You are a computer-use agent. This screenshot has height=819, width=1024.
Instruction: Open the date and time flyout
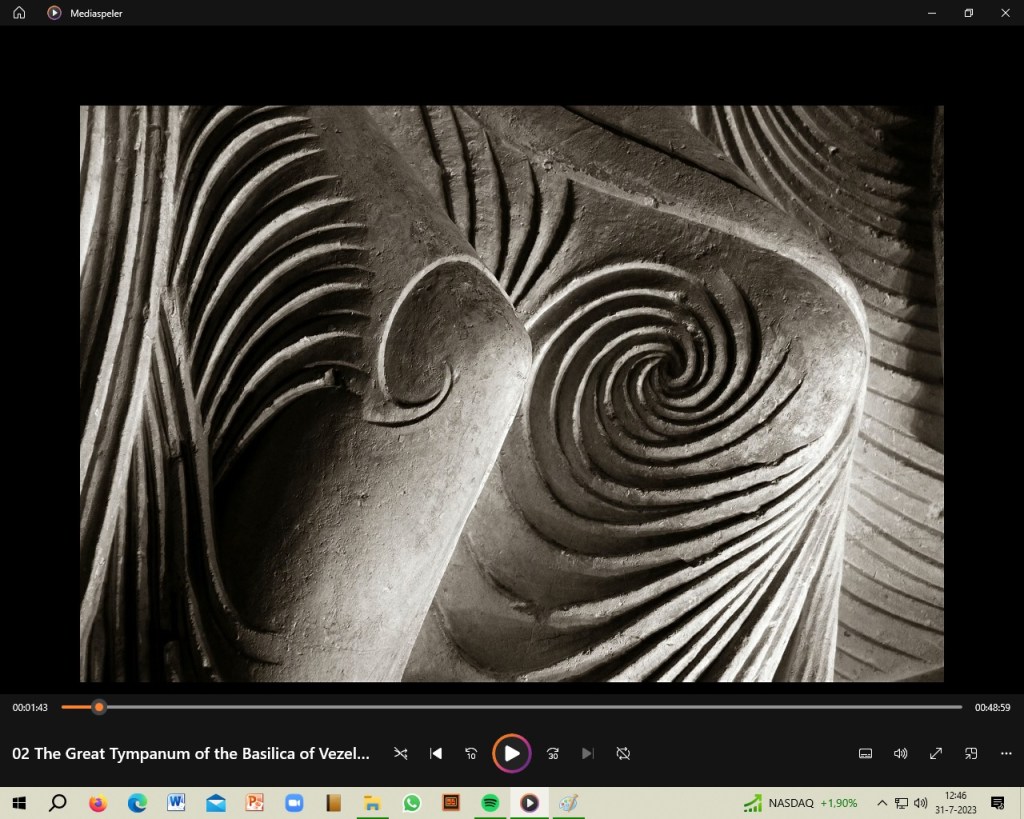tap(955, 803)
